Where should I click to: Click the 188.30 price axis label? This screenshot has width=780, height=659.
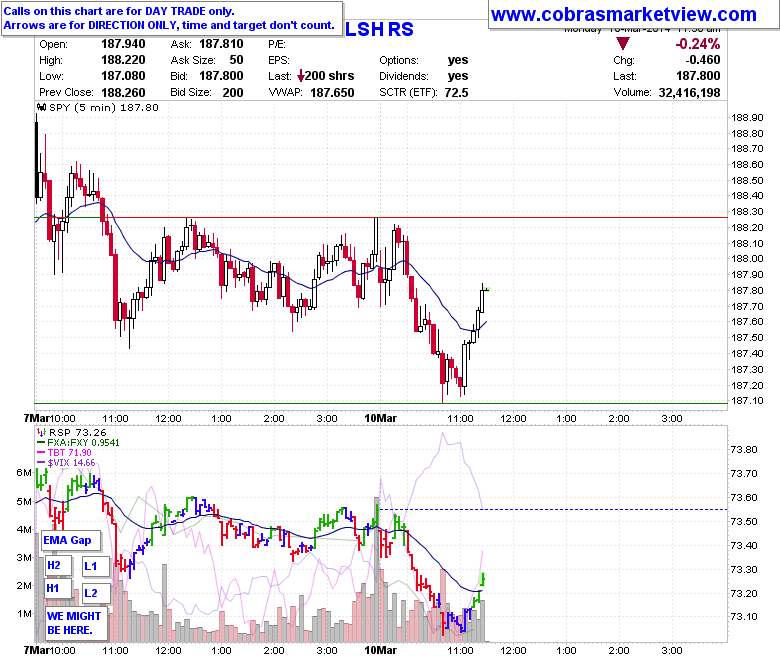tap(747, 211)
